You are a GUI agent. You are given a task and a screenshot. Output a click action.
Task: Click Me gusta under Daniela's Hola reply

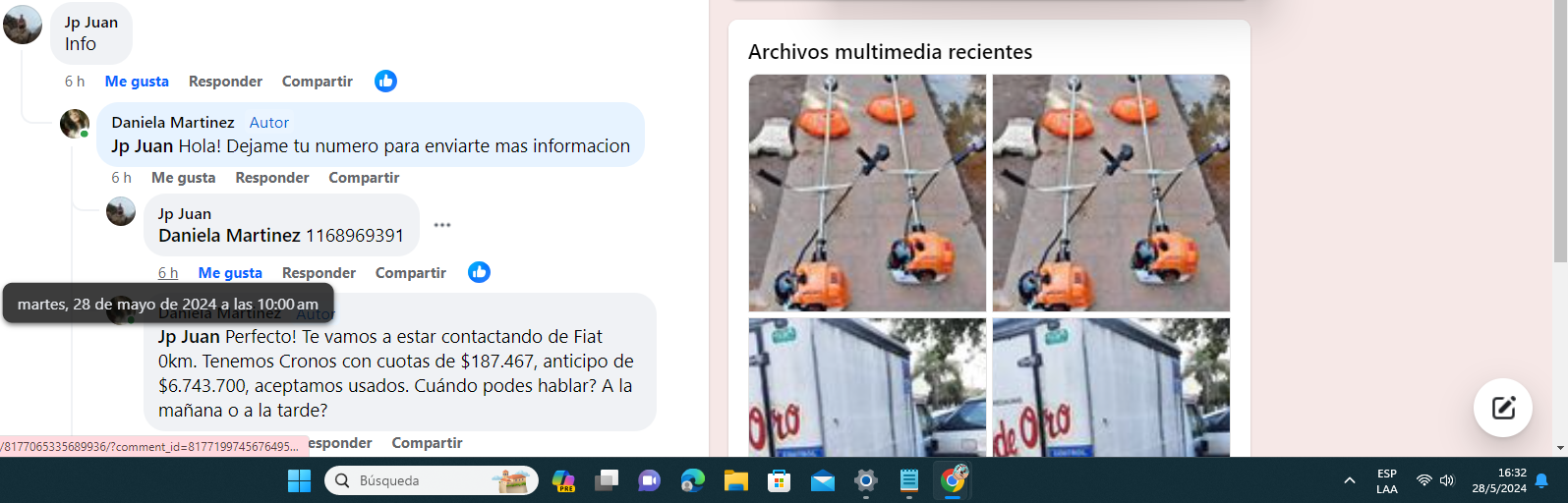pyautogui.click(x=184, y=178)
